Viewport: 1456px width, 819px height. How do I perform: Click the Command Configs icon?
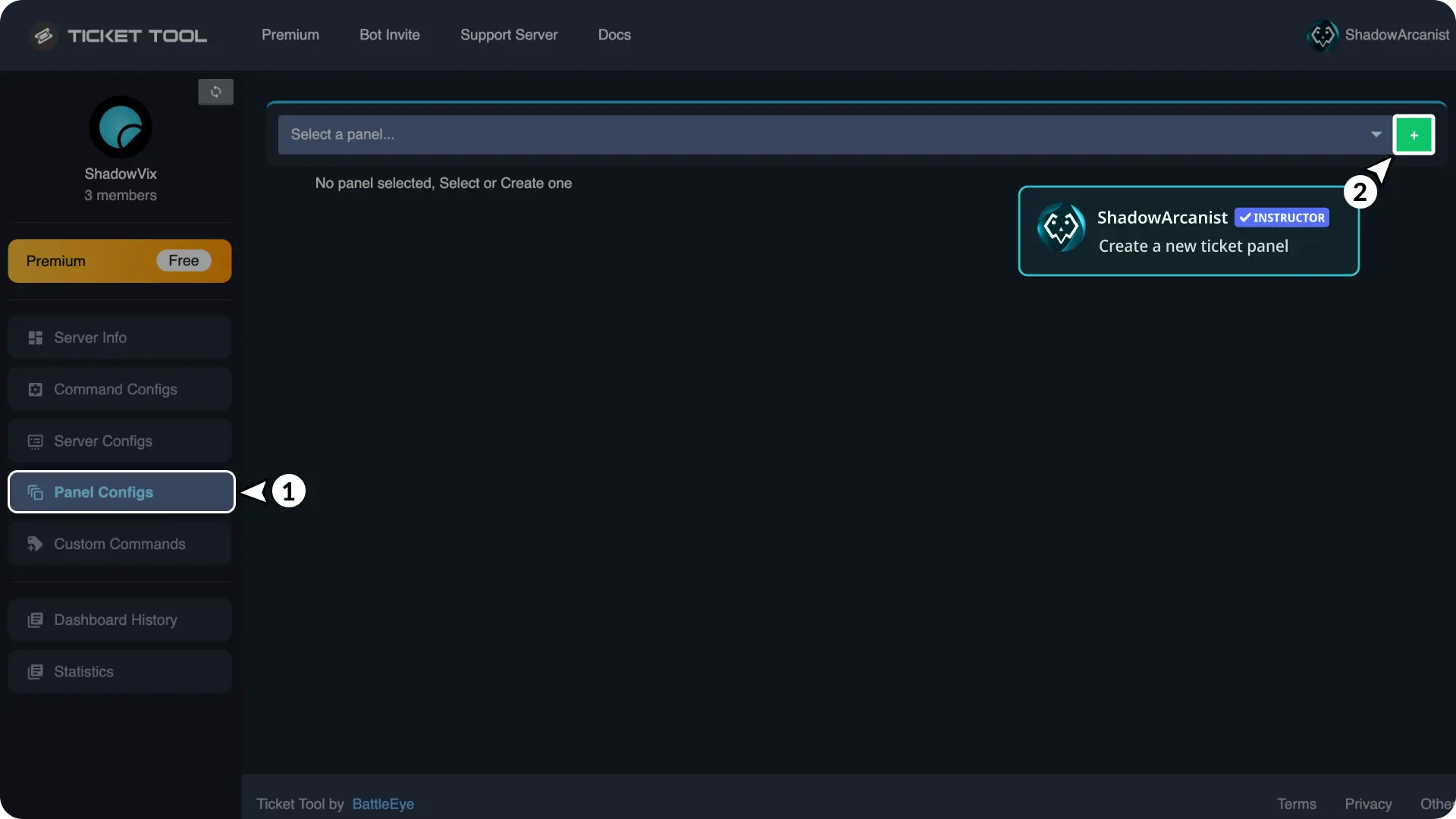click(35, 389)
